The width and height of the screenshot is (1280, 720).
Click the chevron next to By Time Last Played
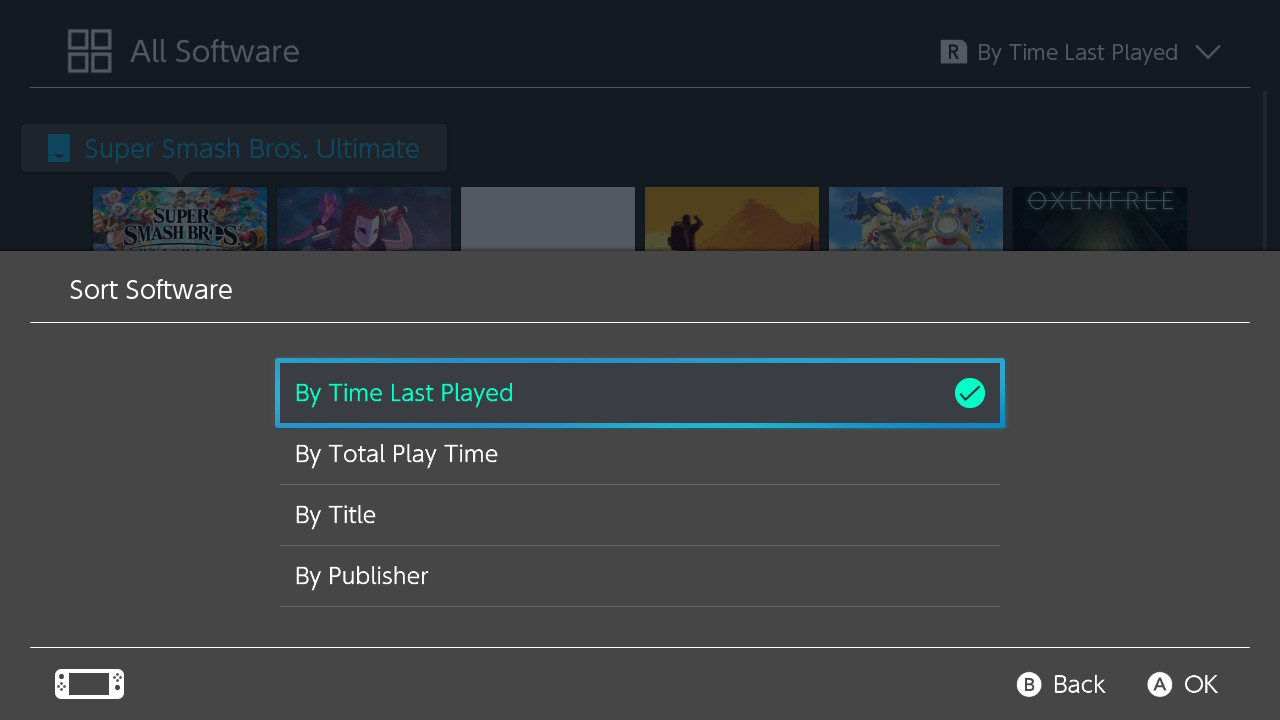pyautogui.click(x=1208, y=52)
